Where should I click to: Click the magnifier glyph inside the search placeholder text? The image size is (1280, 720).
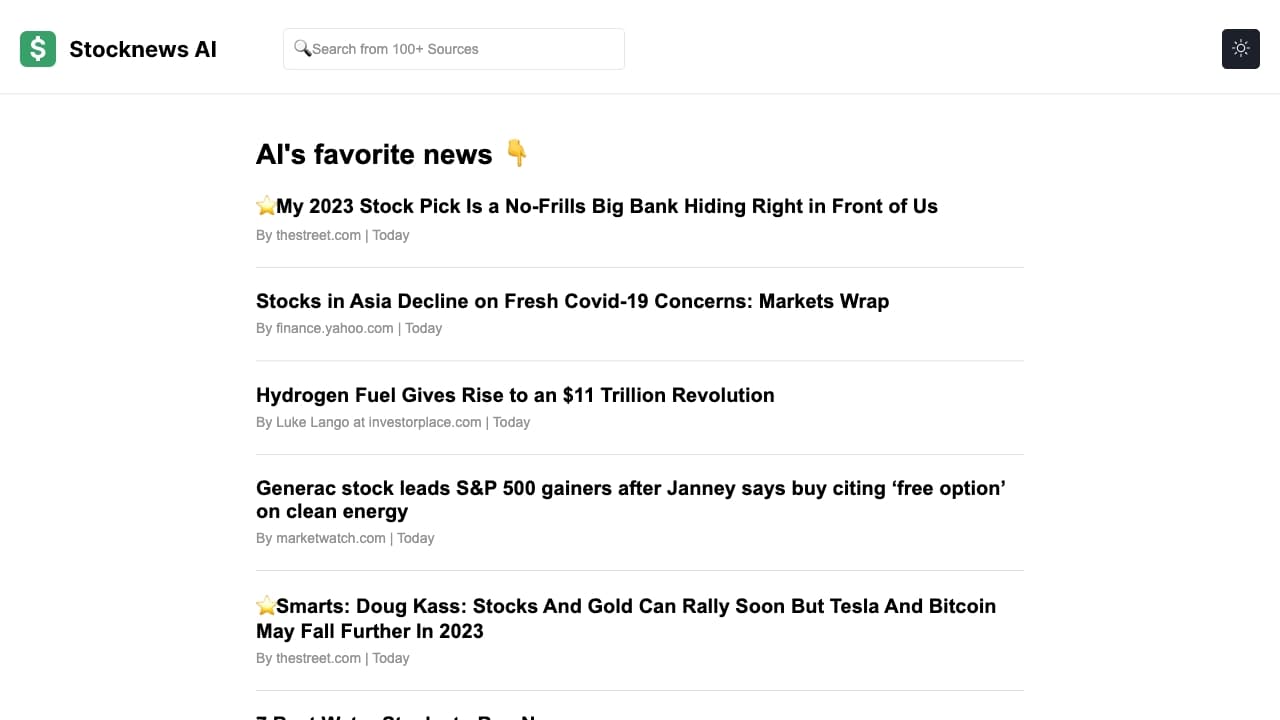pos(304,48)
